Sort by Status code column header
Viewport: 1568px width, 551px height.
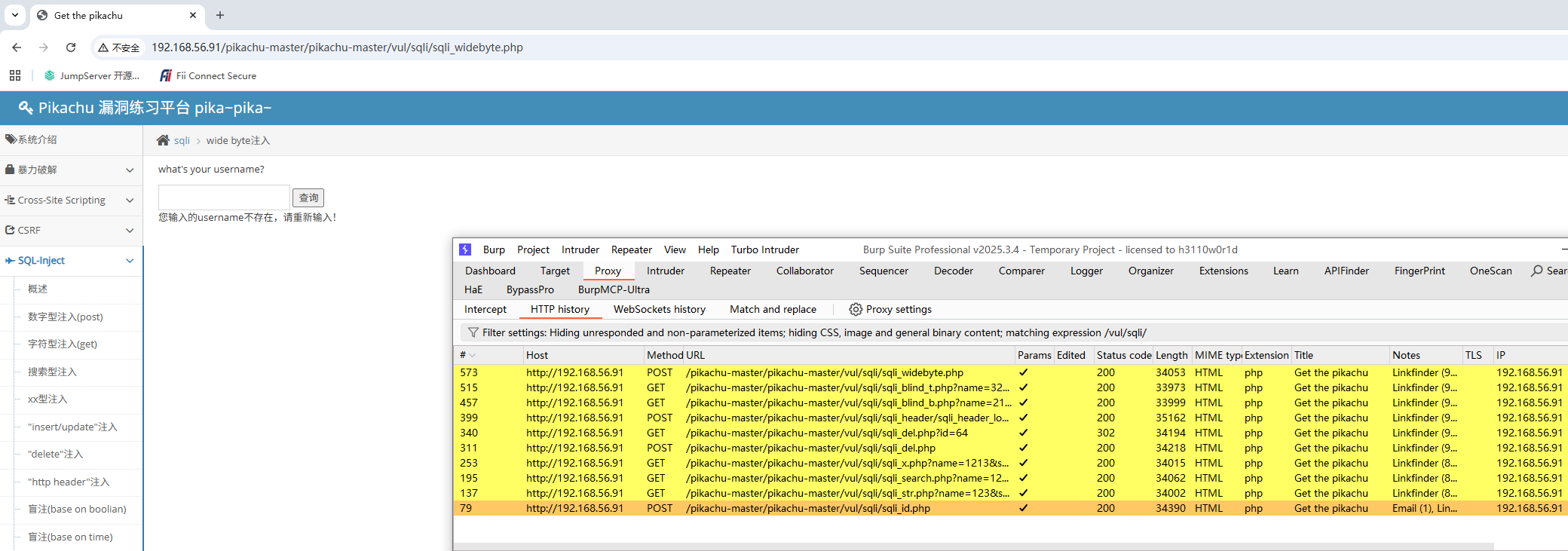pyautogui.click(x=1124, y=355)
